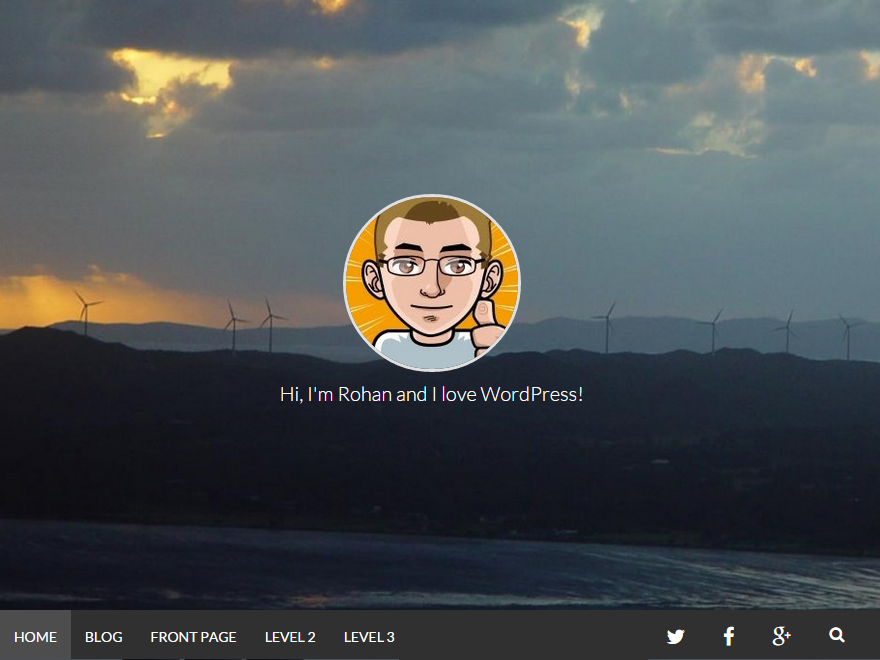
Task: Open the BLOG page from navigation
Action: tap(104, 636)
